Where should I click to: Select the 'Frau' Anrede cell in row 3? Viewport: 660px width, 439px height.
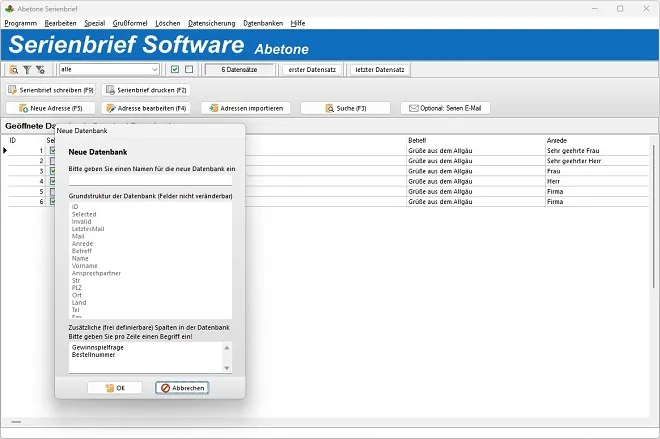pyautogui.click(x=598, y=171)
